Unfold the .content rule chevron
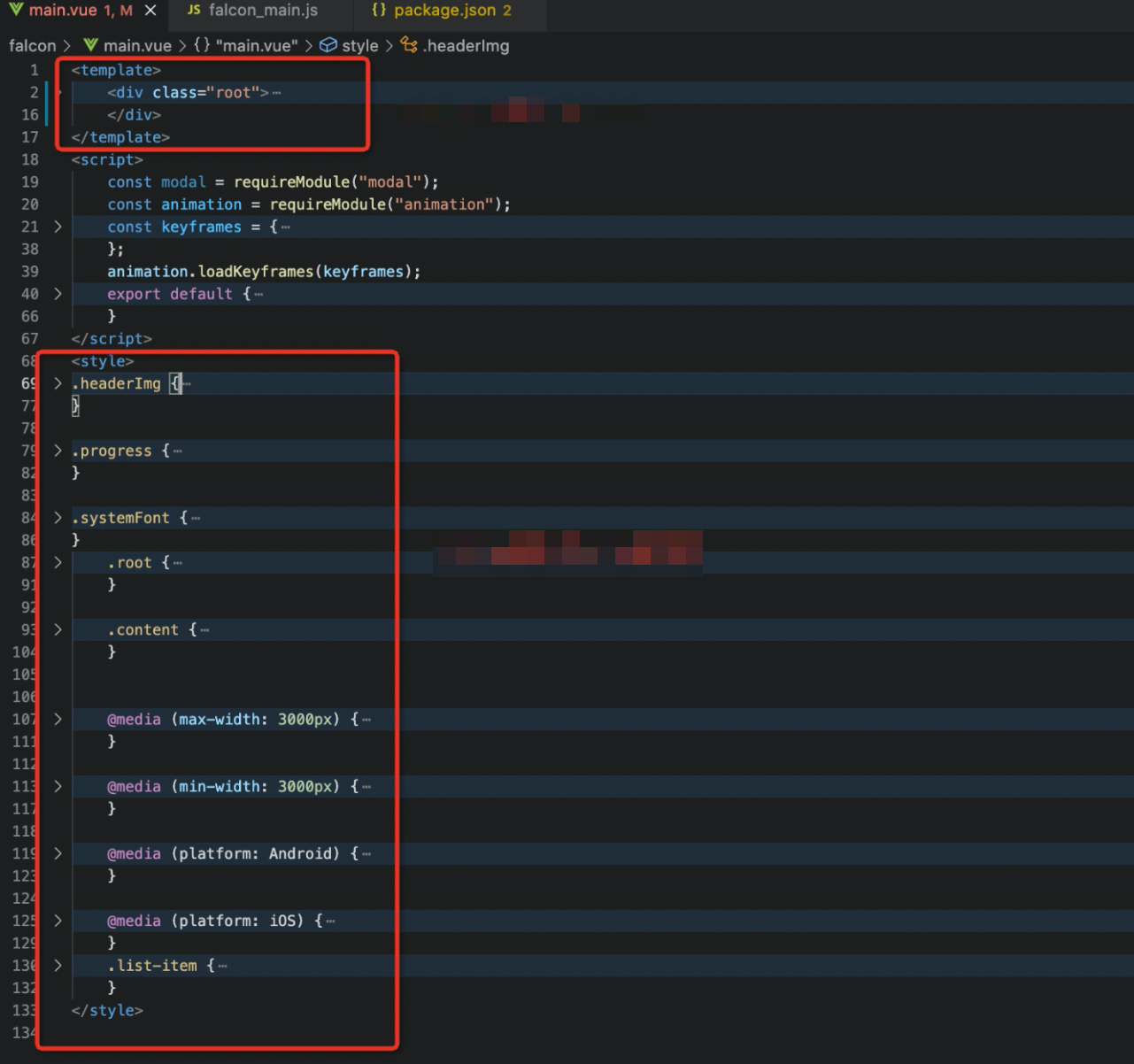Viewport: 1134px width, 1064px height. pos(58,629)
